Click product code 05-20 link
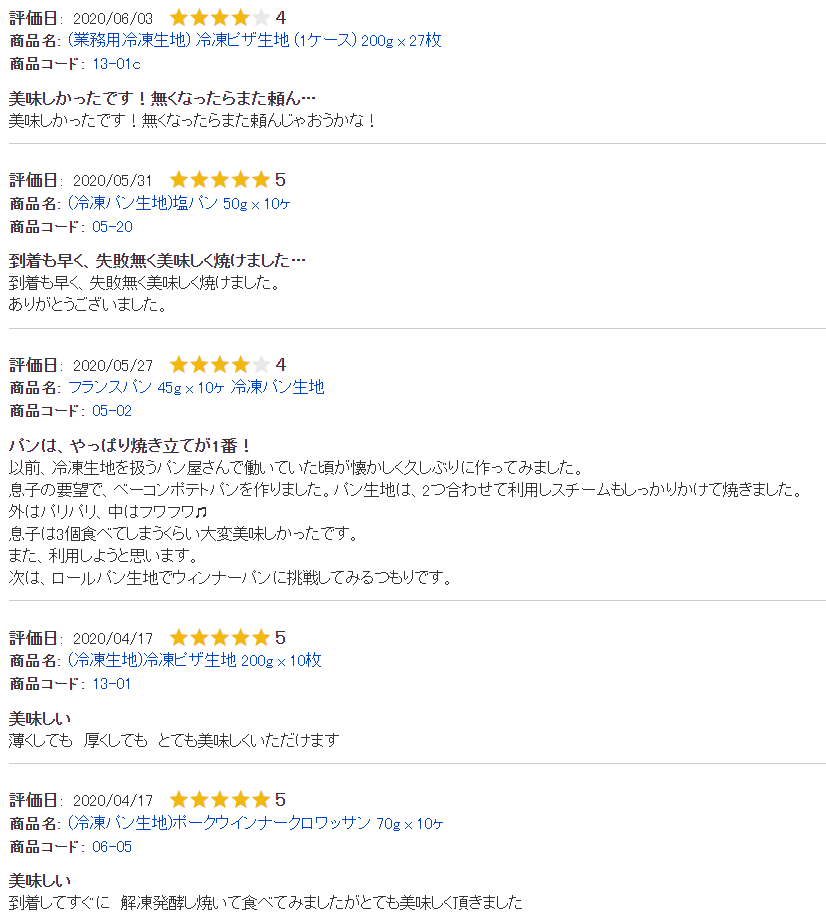 pyautogui.click(x=113, y=226)
